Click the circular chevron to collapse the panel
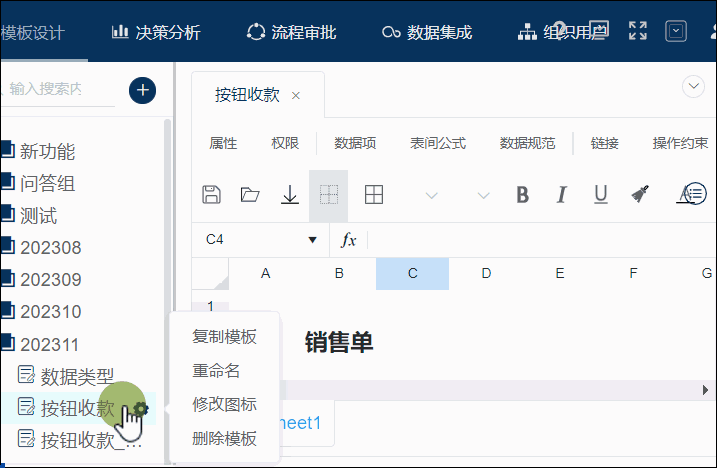Viewport: 717px width, 468px height. click(693, 86)
